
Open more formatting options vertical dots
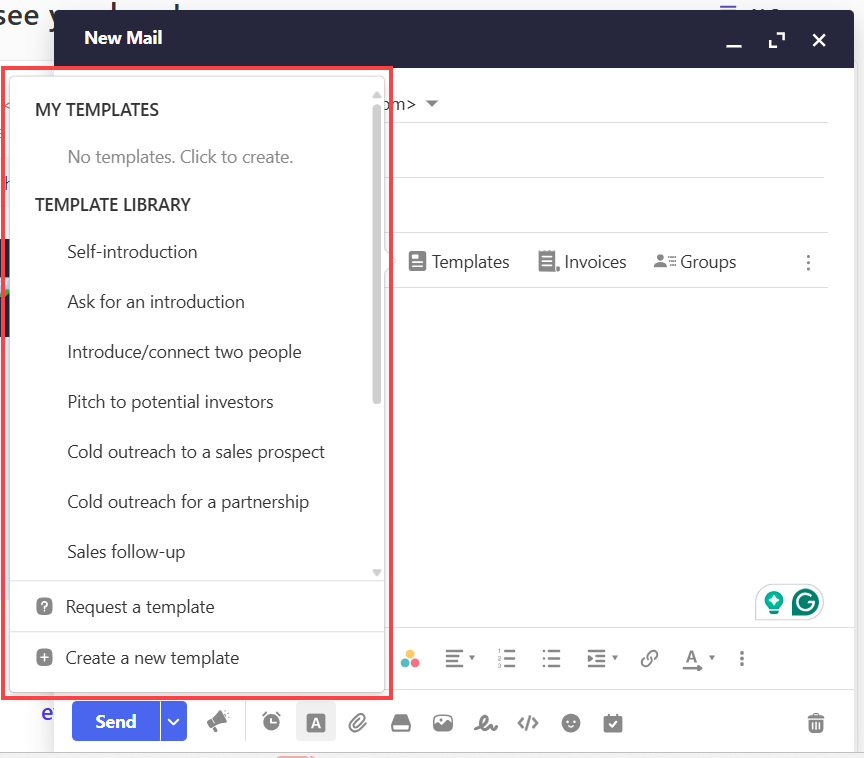[x=742, y=658]
